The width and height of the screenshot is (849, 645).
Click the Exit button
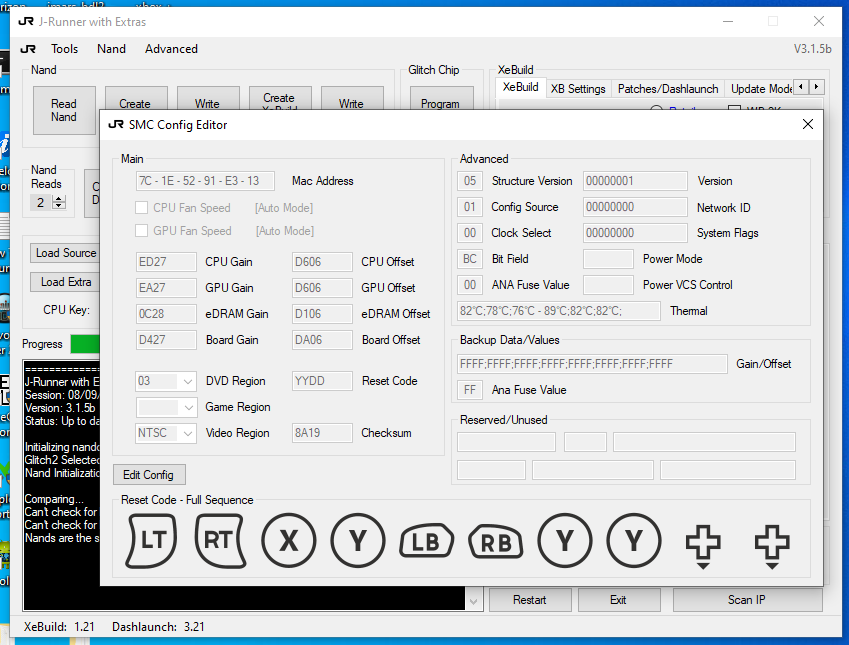[618, 600]
